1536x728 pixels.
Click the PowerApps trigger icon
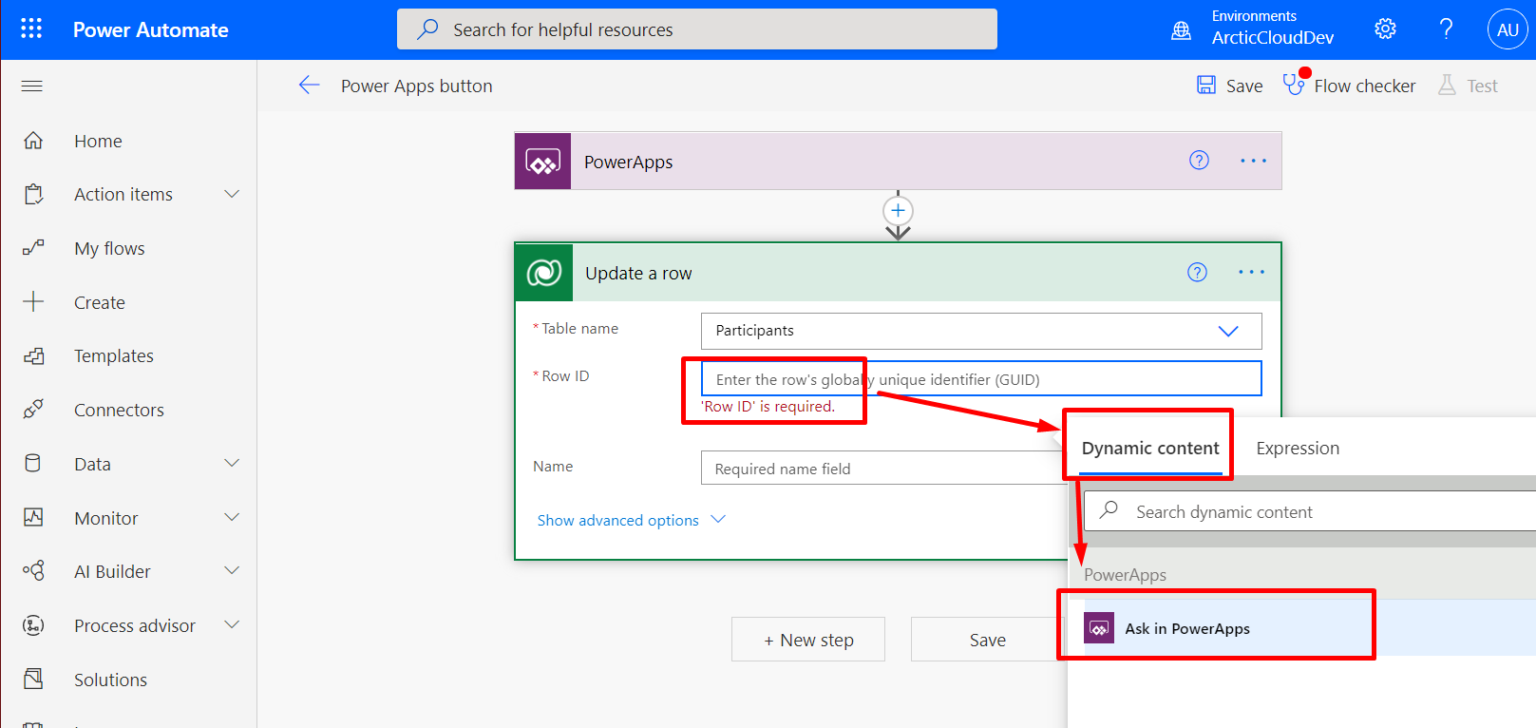pos(543,161)
